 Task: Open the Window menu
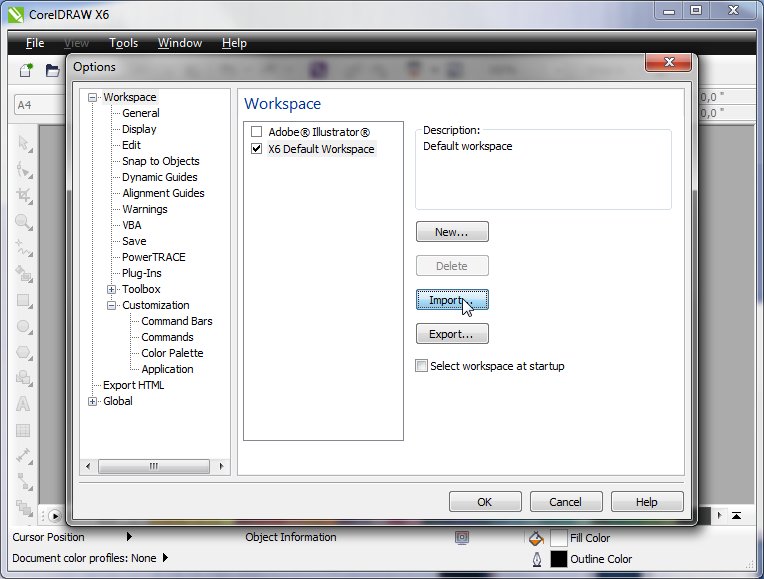[x=180, y=43]
